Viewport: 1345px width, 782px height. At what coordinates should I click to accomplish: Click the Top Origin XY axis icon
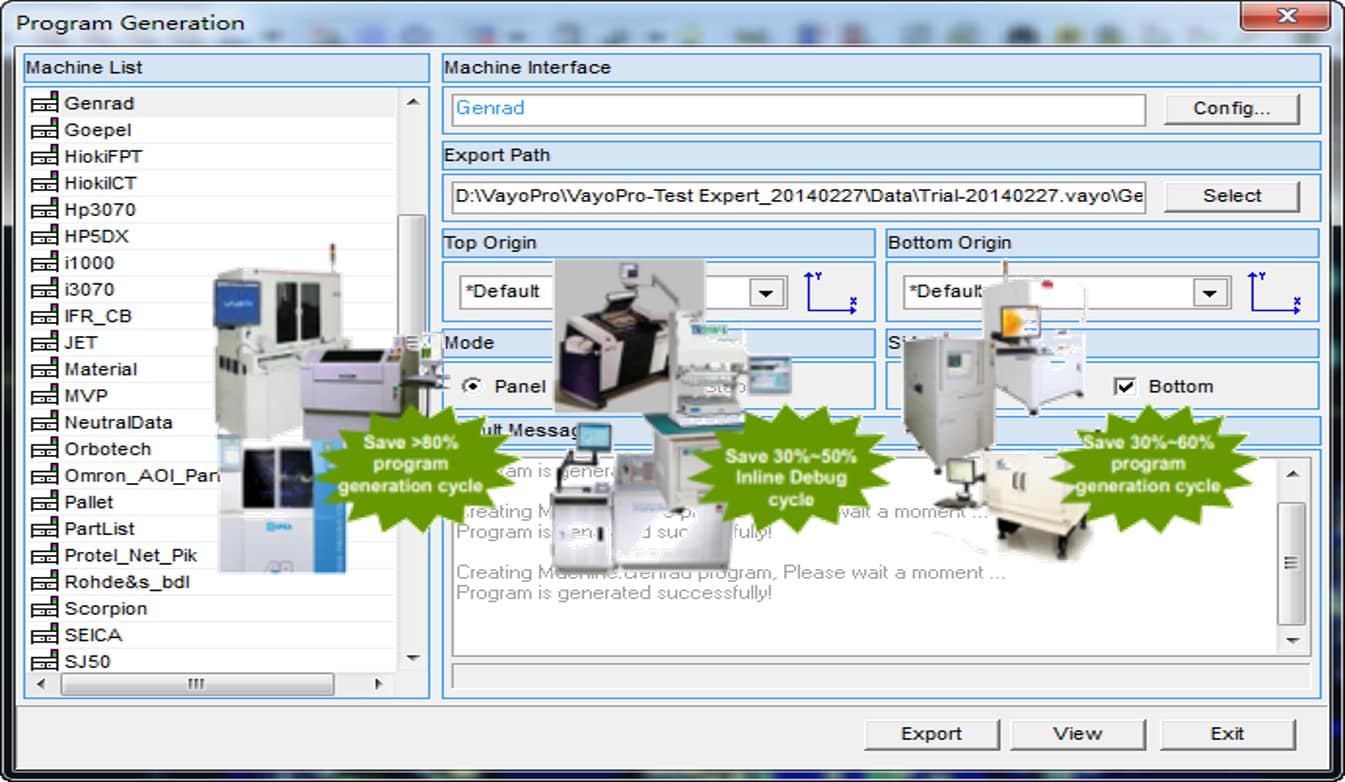[x=831, y=292]
